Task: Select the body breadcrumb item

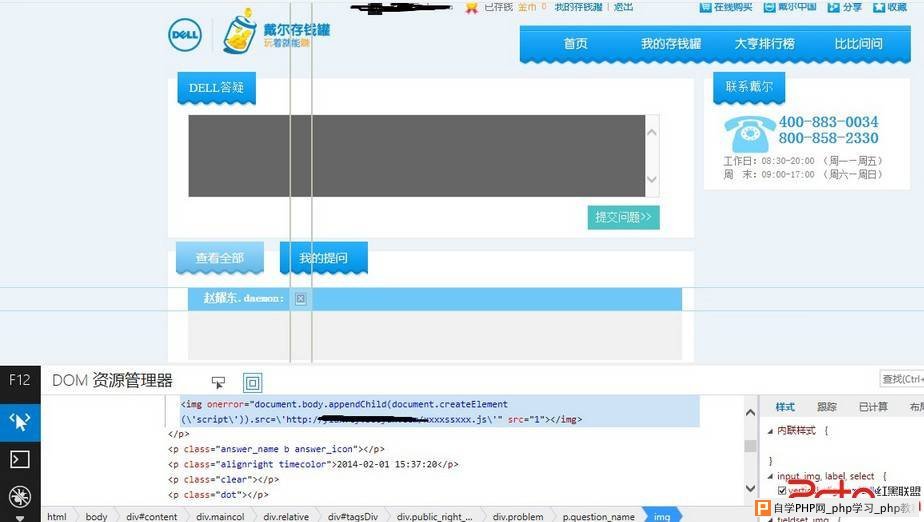Action: [x=96, y=517]
